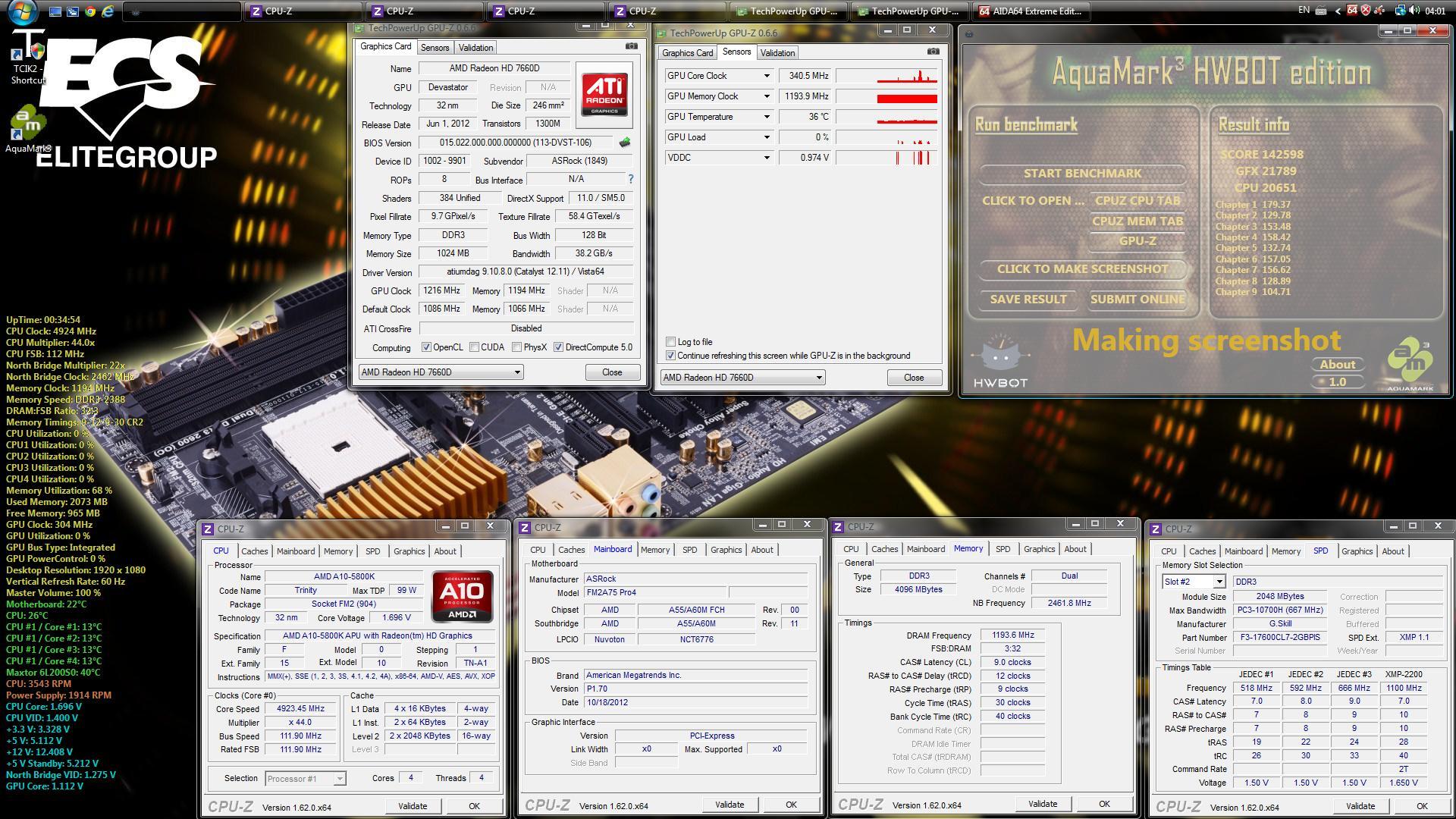The width and height of the screenshot is (1456, 819).
Task: Open the GPU Temperature sensor dropdown
Action: 766,117
